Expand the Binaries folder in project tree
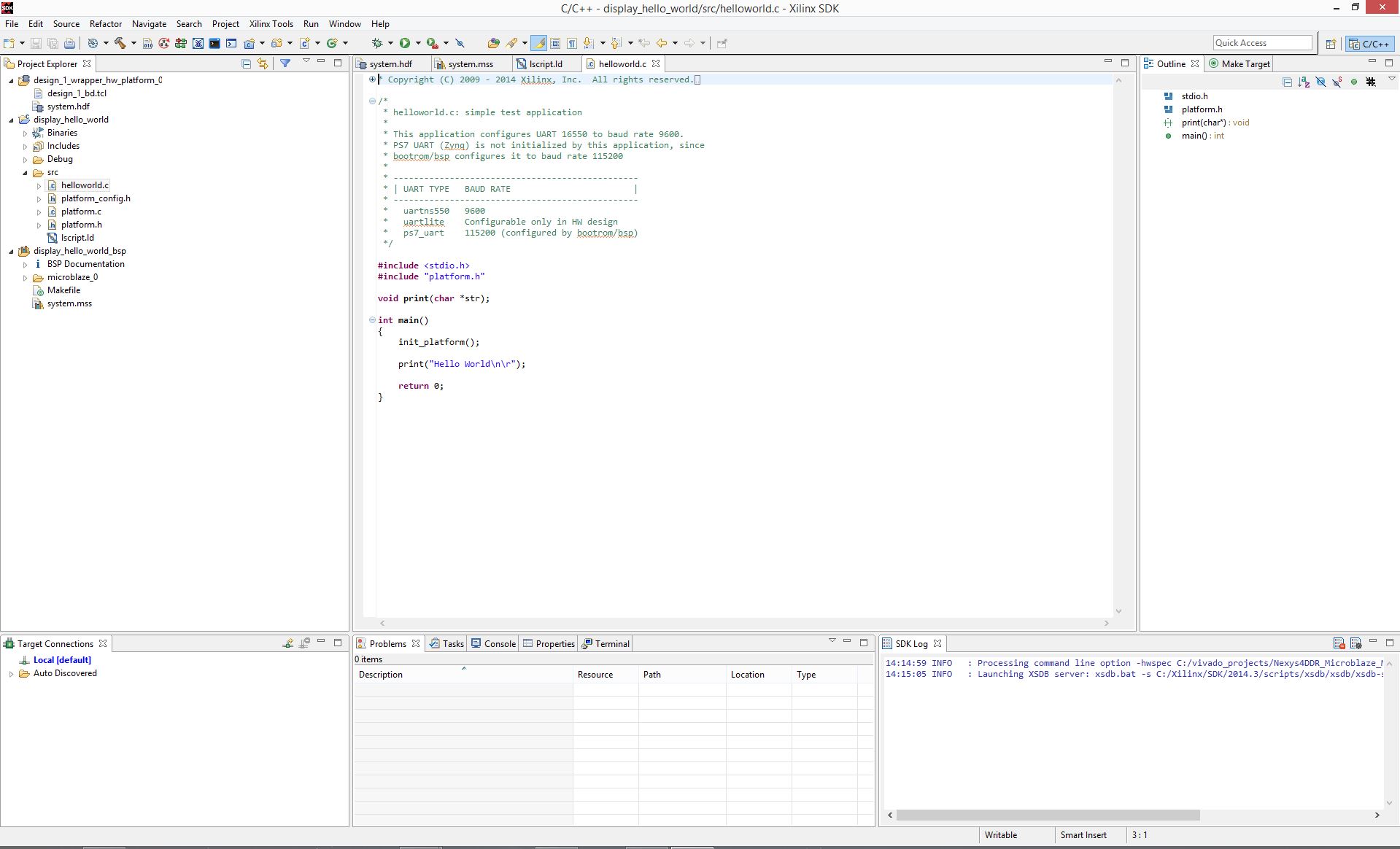Image resolution: width=1400 pixels, height=849 pixels. [x=25, y=133]
